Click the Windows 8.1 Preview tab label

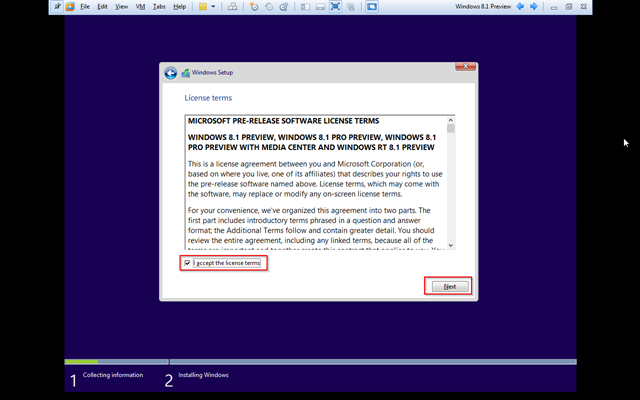click(483, 7)
